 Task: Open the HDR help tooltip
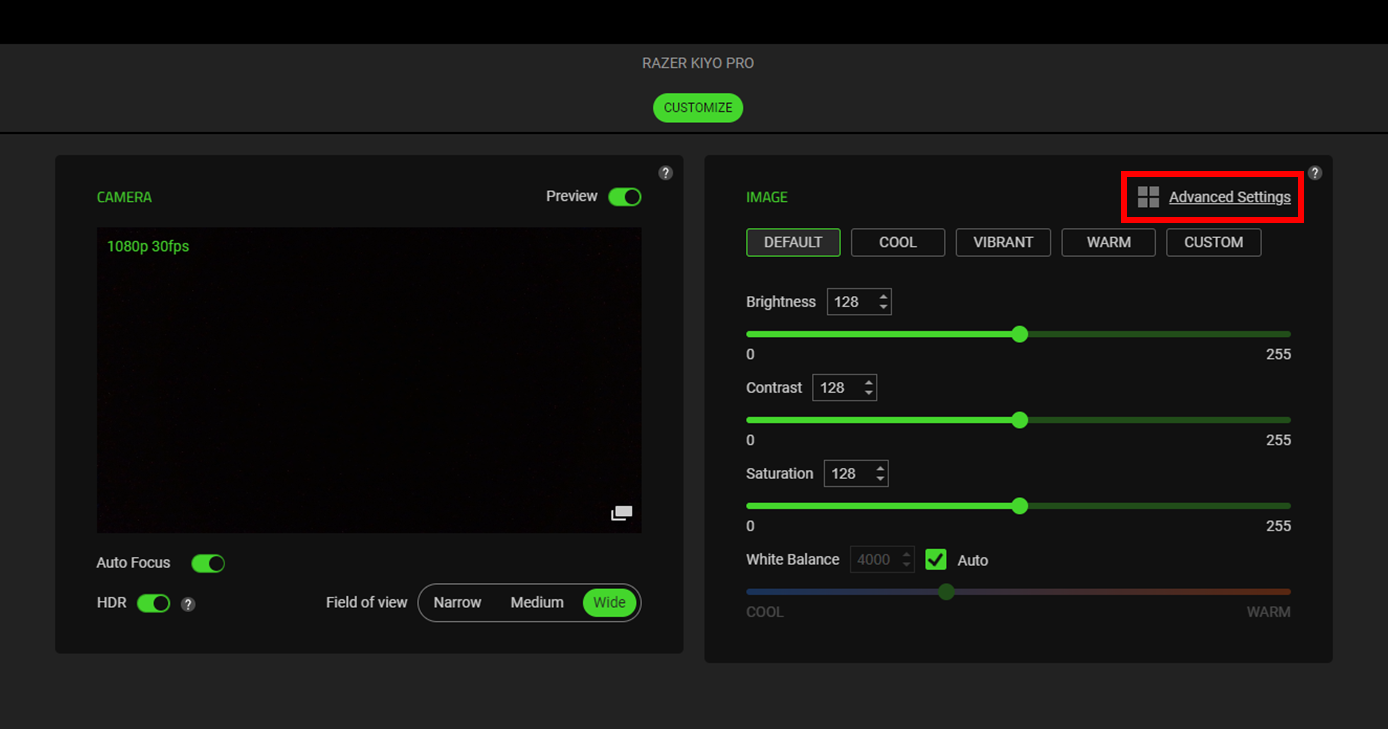pos(190,603)
